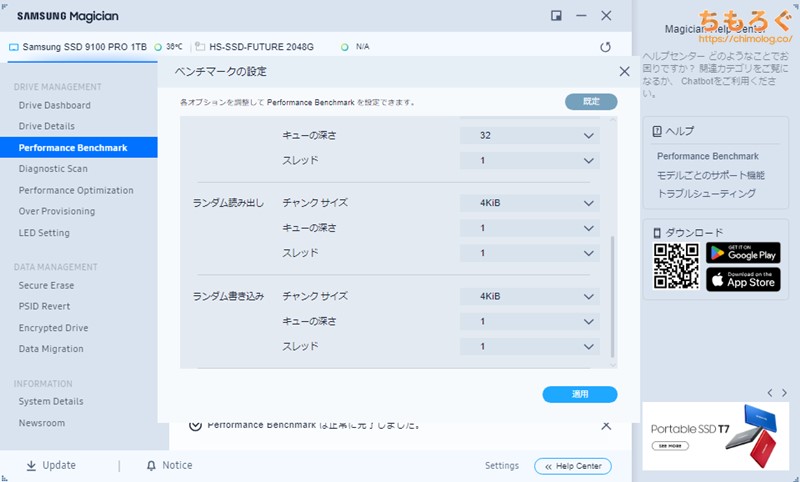Click Notice link at bottom
The width and height of the screenshot is (800, 482).
click(177, 465)
